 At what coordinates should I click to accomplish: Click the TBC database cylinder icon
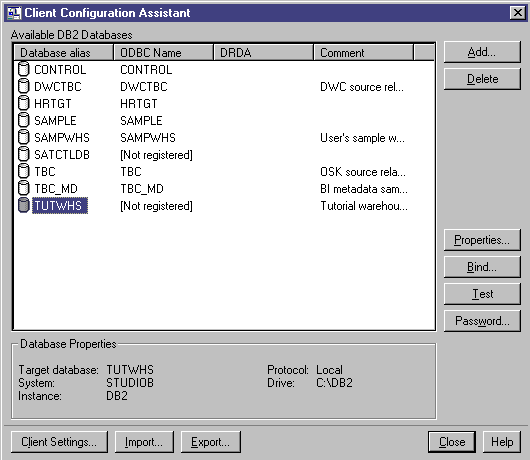[23, 171]
